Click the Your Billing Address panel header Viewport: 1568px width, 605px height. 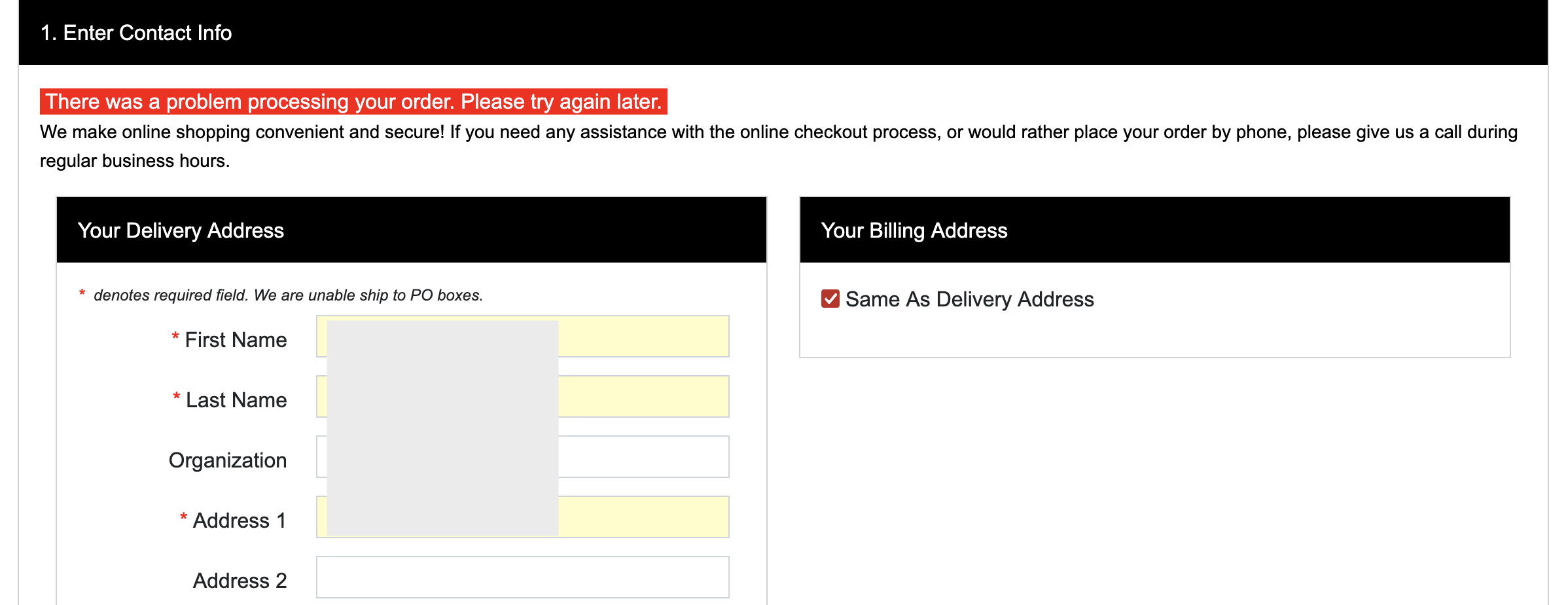pos(914,230)
